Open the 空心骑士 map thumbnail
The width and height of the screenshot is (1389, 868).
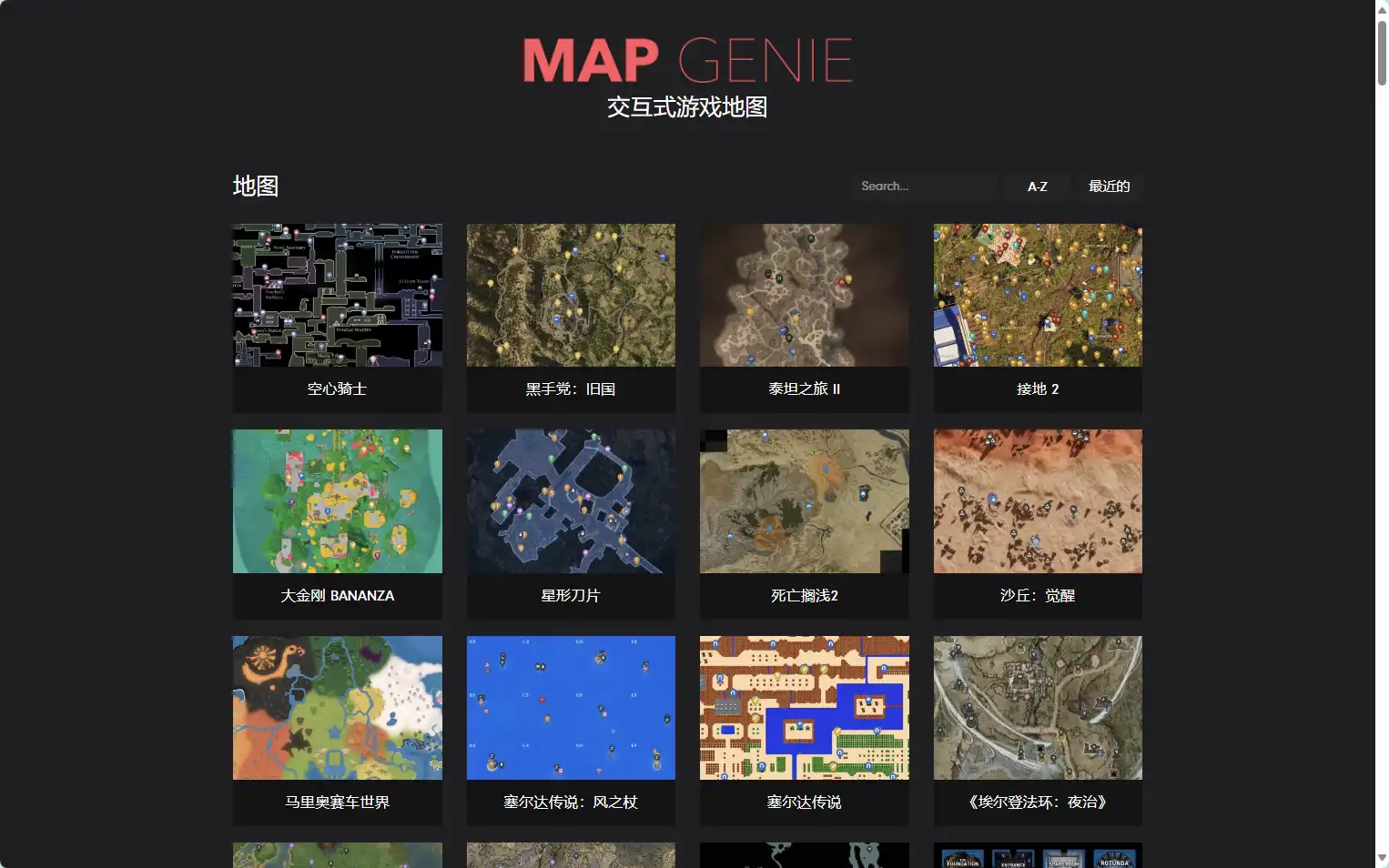(337, 296)
